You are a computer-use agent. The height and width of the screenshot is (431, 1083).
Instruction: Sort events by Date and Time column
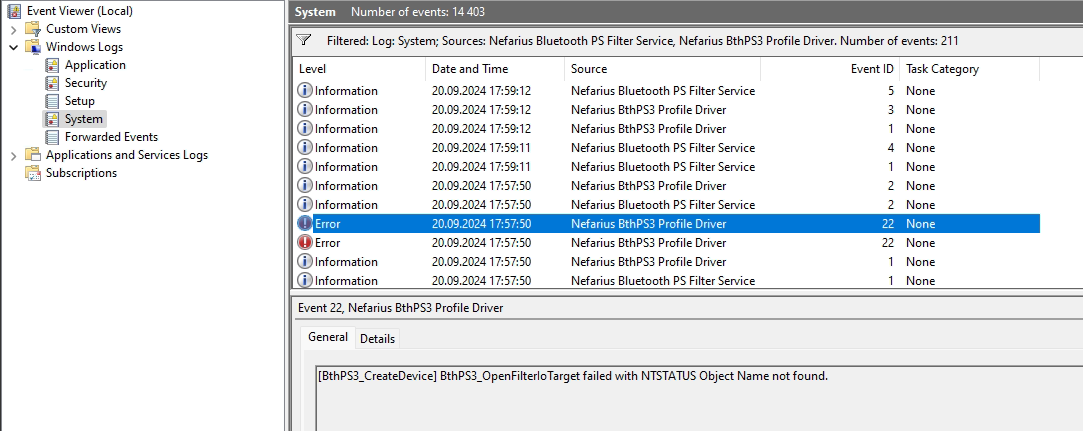coord(495,69)
